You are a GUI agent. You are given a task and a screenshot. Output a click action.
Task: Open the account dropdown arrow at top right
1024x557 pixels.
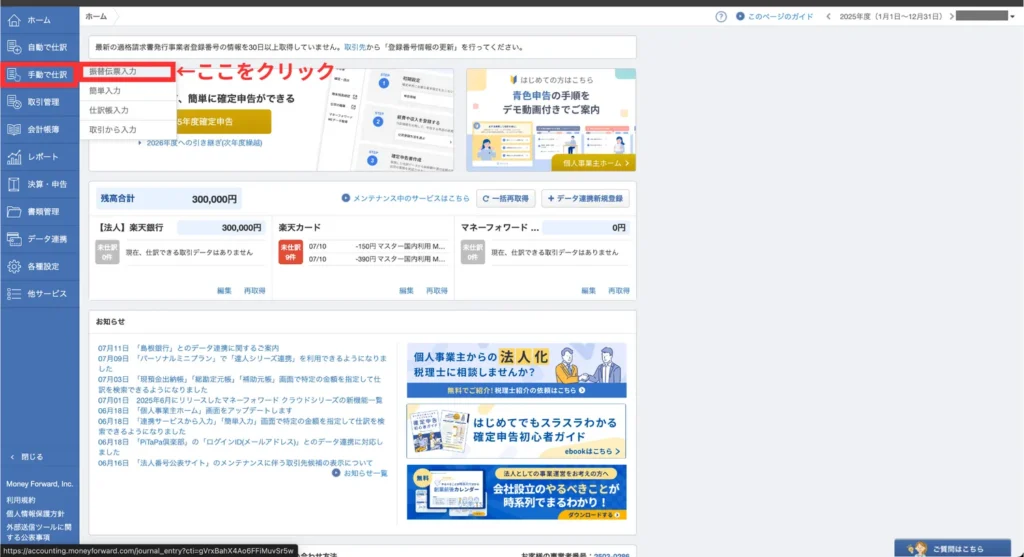[1014, 17]
